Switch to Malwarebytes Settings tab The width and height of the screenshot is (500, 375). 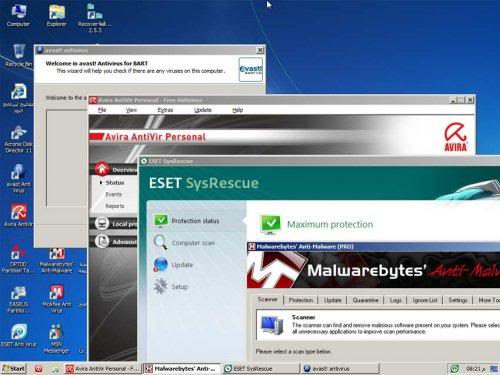[458, 300]
